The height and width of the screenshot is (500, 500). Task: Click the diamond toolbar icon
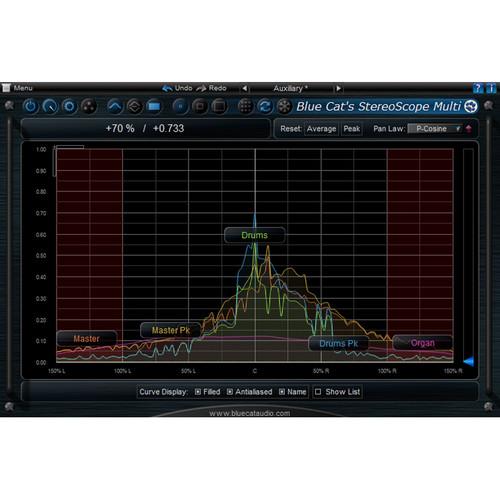[134, 107]
